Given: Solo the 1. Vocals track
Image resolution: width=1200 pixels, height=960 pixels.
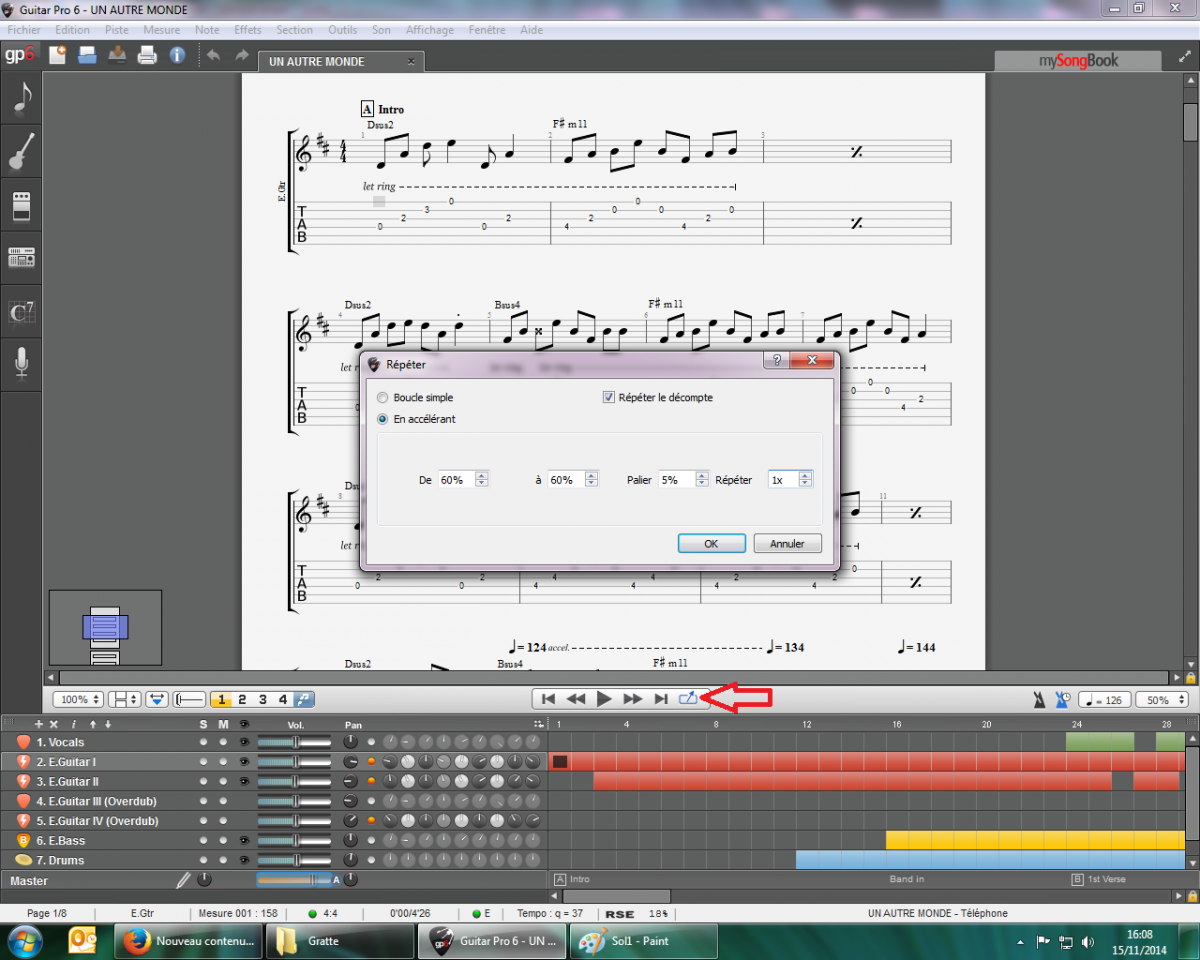Looking at the screenshot, I should pos(203,742).
